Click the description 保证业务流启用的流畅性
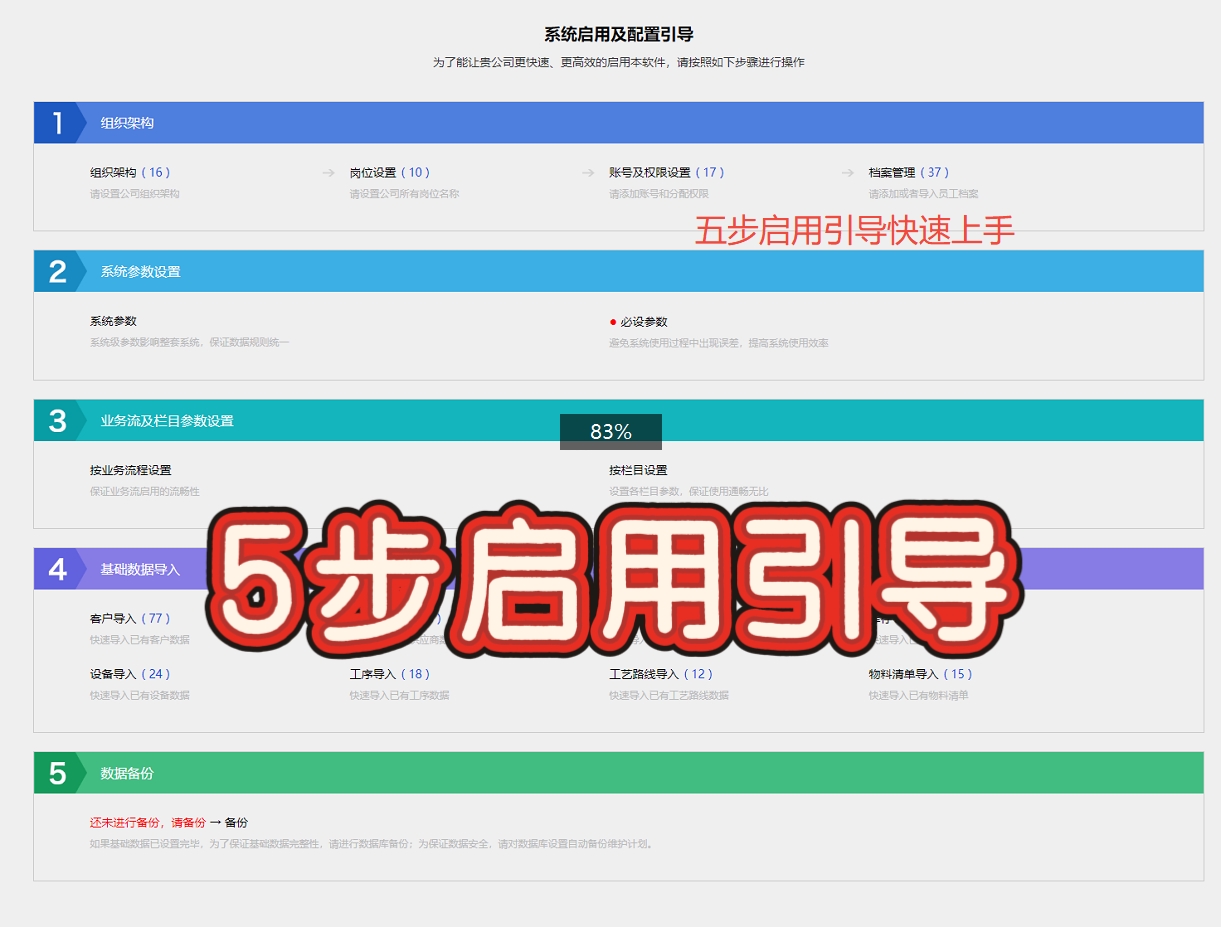1221x928 pixels. click(145, 491)
